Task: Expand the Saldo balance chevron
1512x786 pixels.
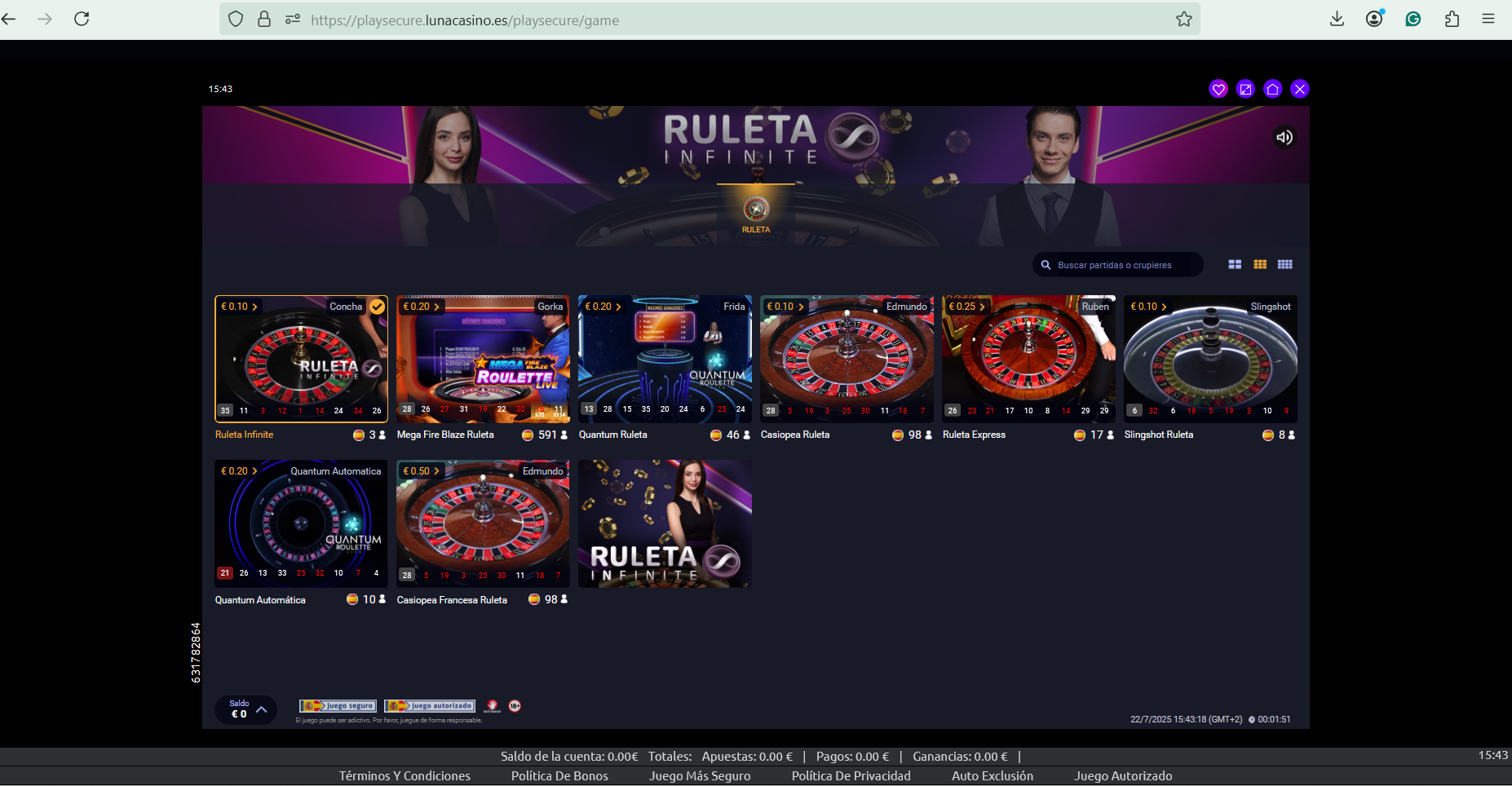Action: [262, 709]
